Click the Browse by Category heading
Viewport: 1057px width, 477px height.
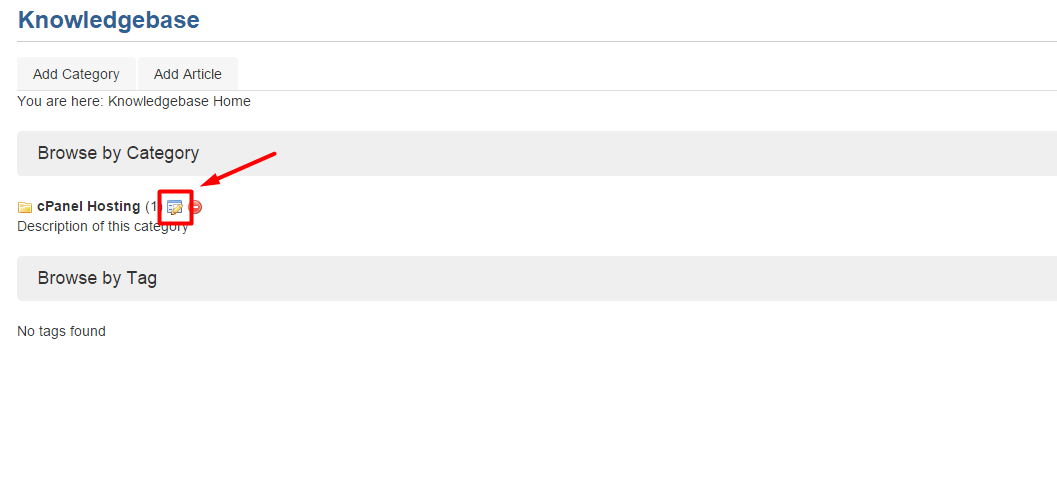(x=118, y=153)
